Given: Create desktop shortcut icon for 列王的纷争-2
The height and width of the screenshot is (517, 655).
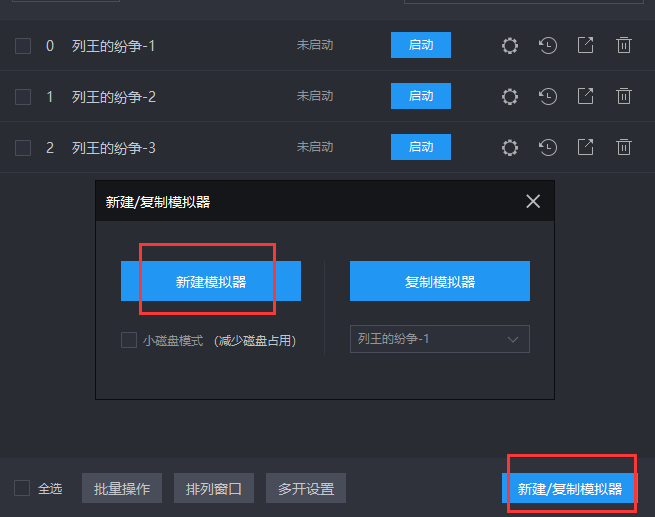Looking at the screenshot, I should [x=586, y=96].
